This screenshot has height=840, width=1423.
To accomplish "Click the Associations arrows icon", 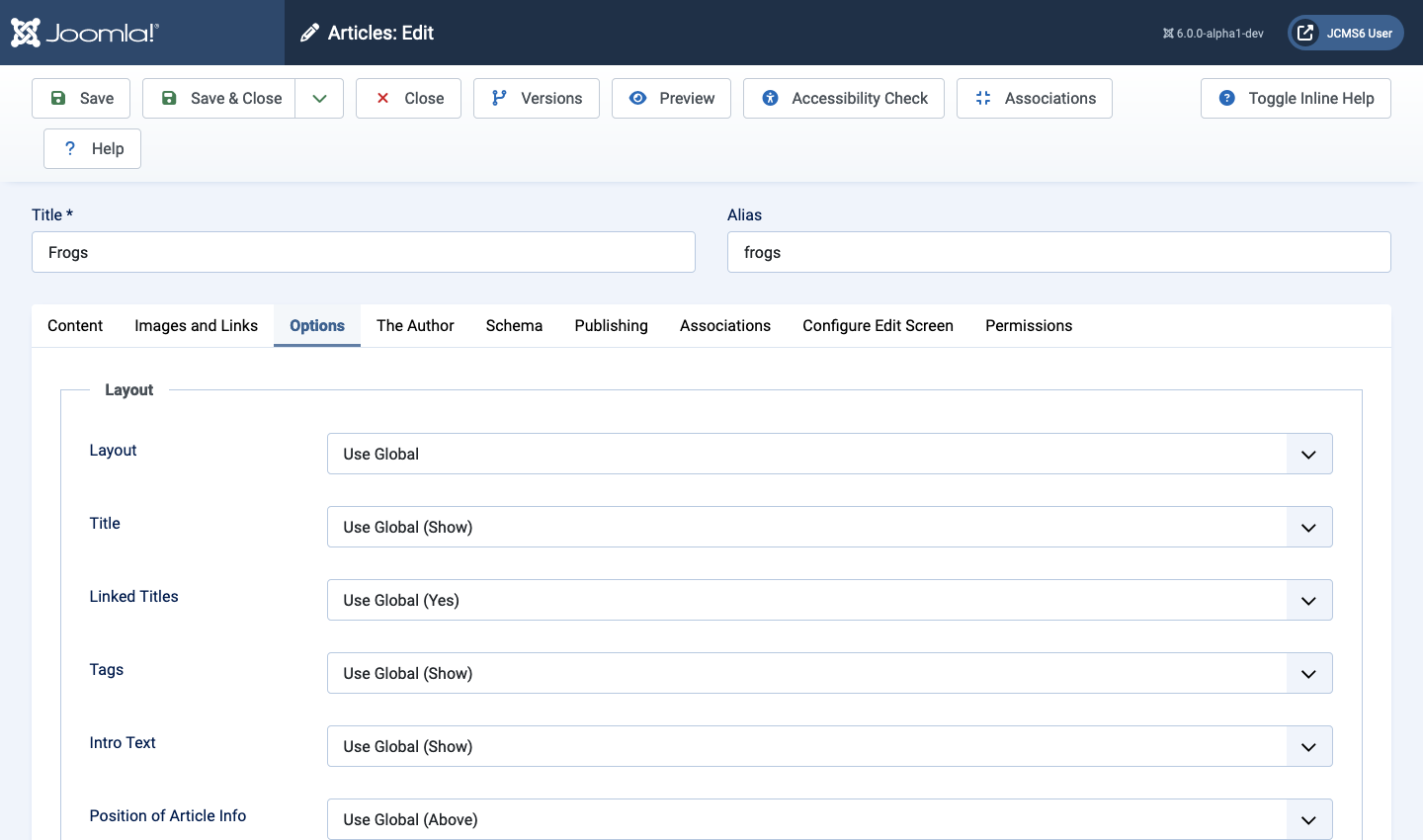I will coord(982,98).
